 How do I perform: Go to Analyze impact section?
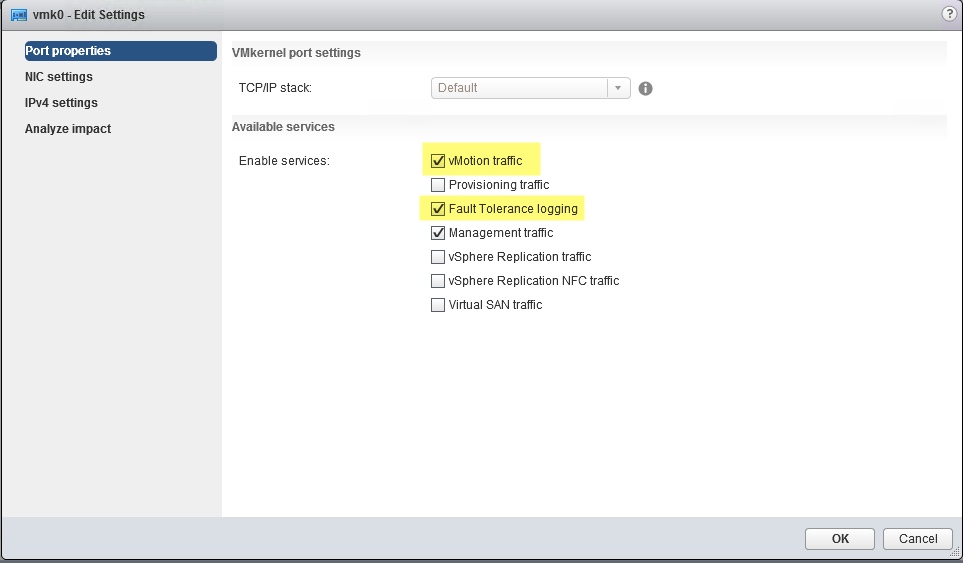68,129
